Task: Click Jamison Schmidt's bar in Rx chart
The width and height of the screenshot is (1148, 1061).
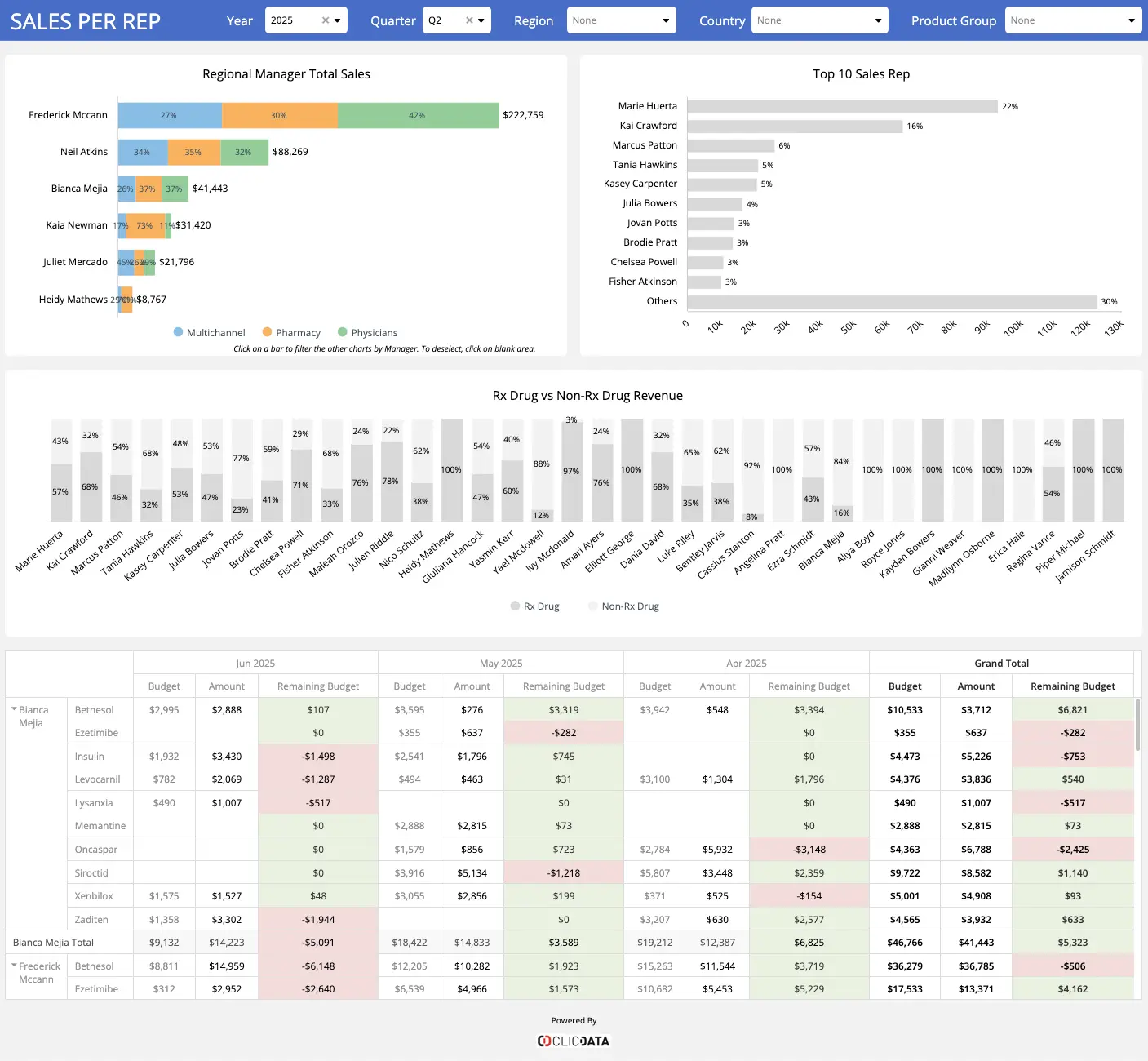Action: (1113, 470)
